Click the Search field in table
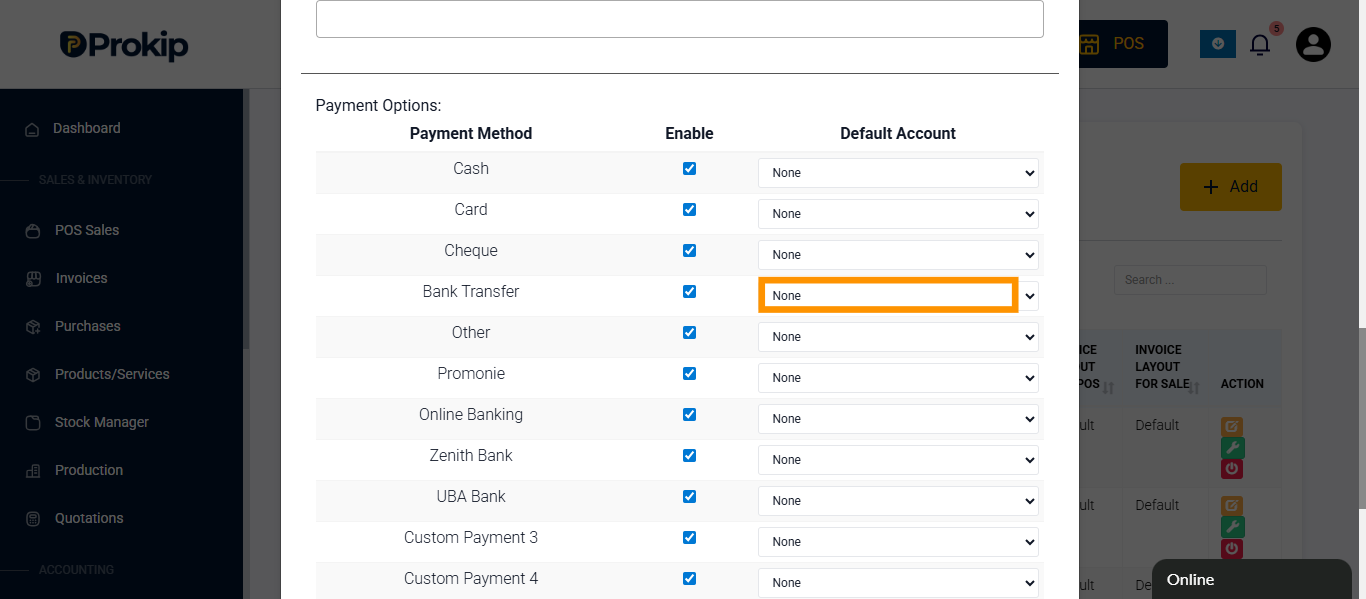 [x=1190, y=280]
